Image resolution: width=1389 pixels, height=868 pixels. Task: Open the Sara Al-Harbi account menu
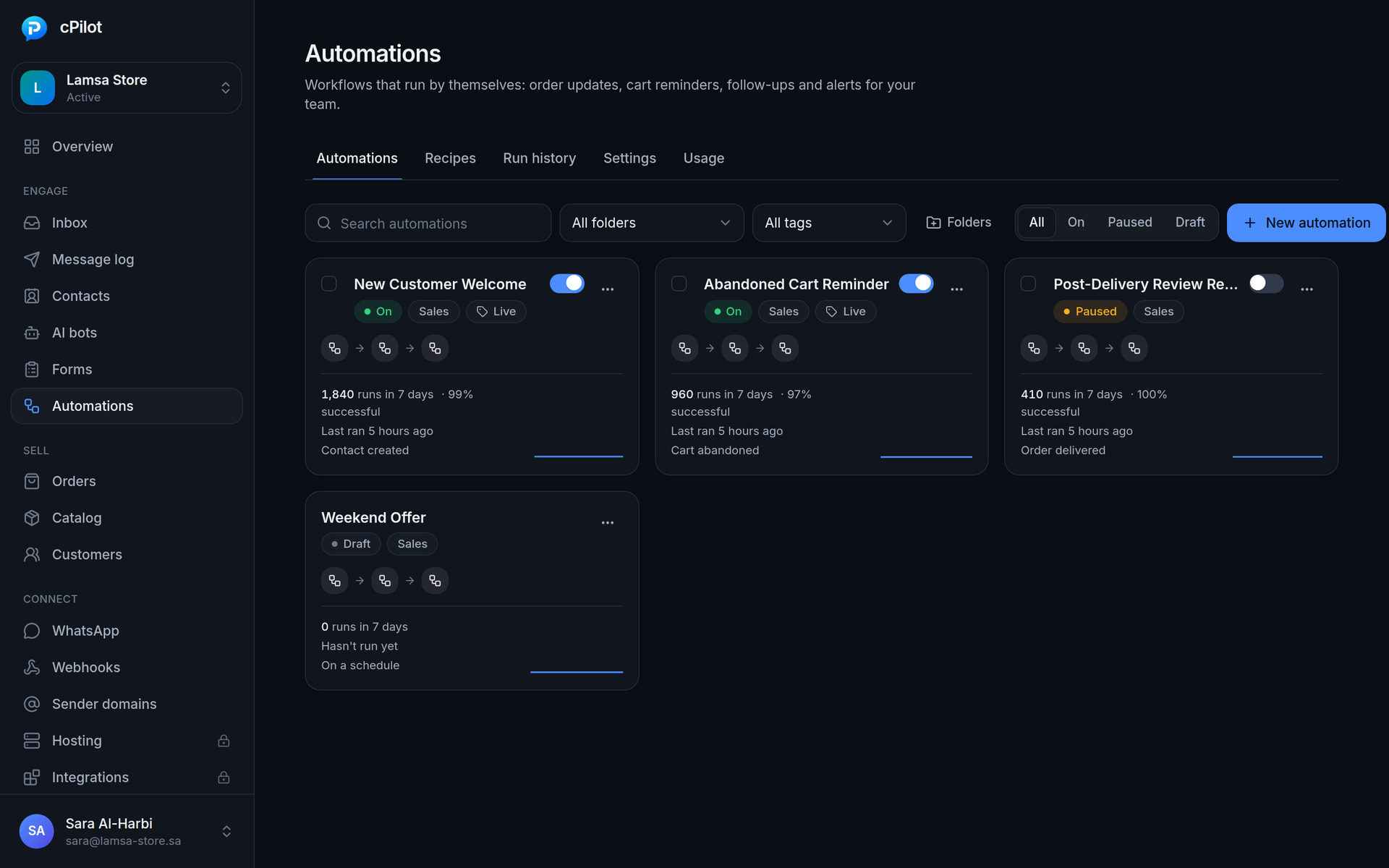pyautogui.click(x=127, y=831)
